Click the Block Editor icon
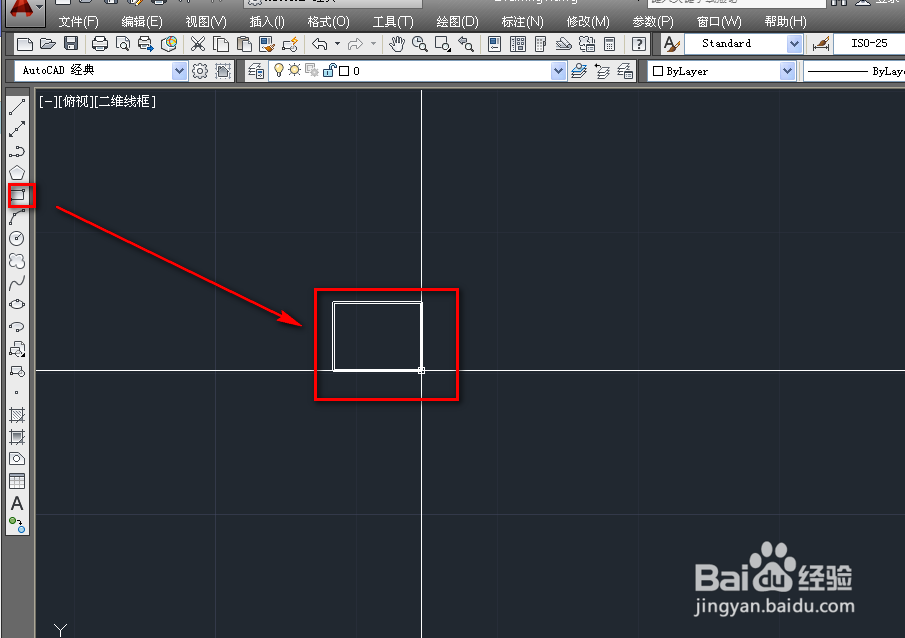Screen dimensions: 905x638 (x=290, y=44)
